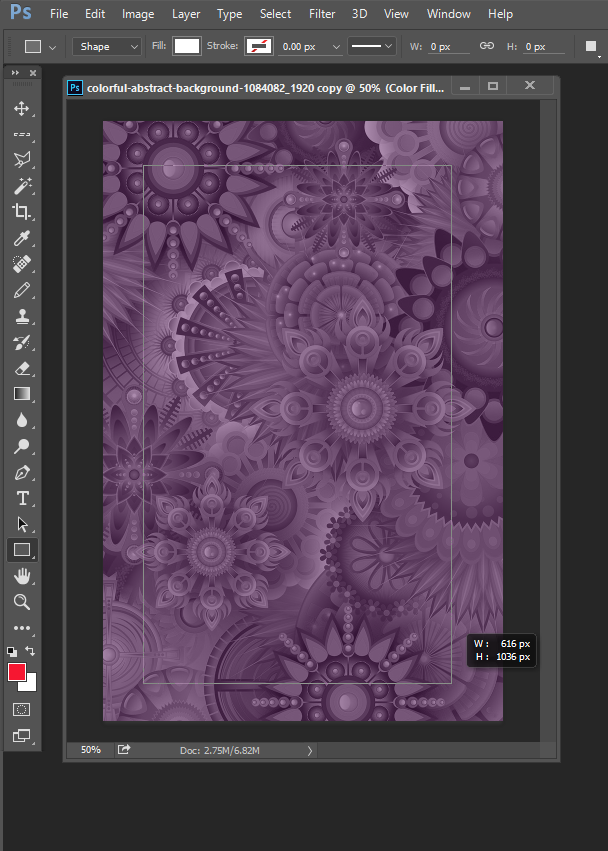Reset default foreground and background colors
Viewport: 608px width, 851px height.
pos(12,651)
